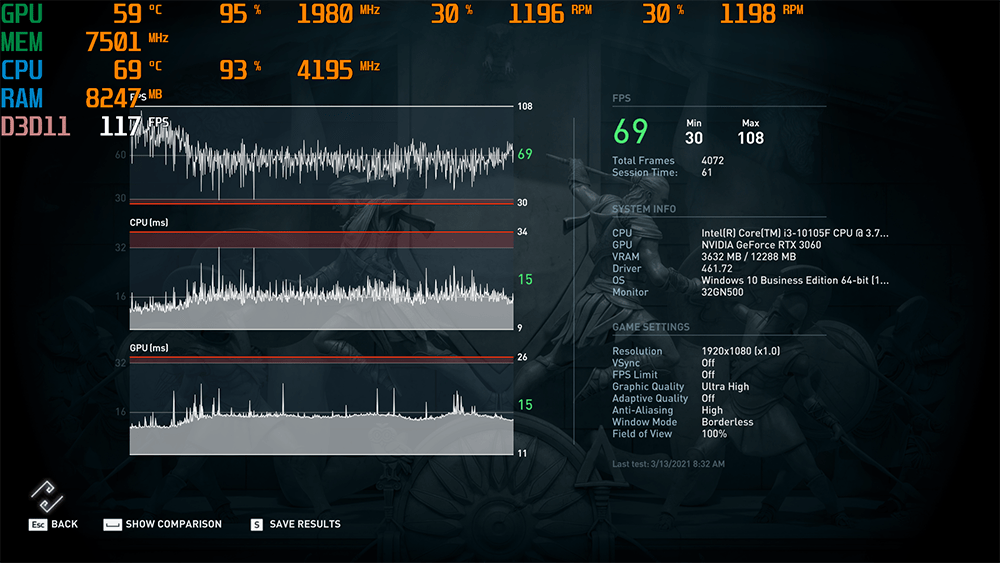Select SHOW COMPARISON

[173, 524]
